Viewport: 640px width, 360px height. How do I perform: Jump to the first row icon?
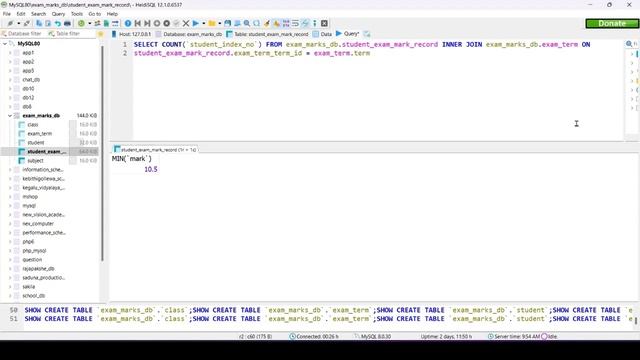[x=138, y=23]
